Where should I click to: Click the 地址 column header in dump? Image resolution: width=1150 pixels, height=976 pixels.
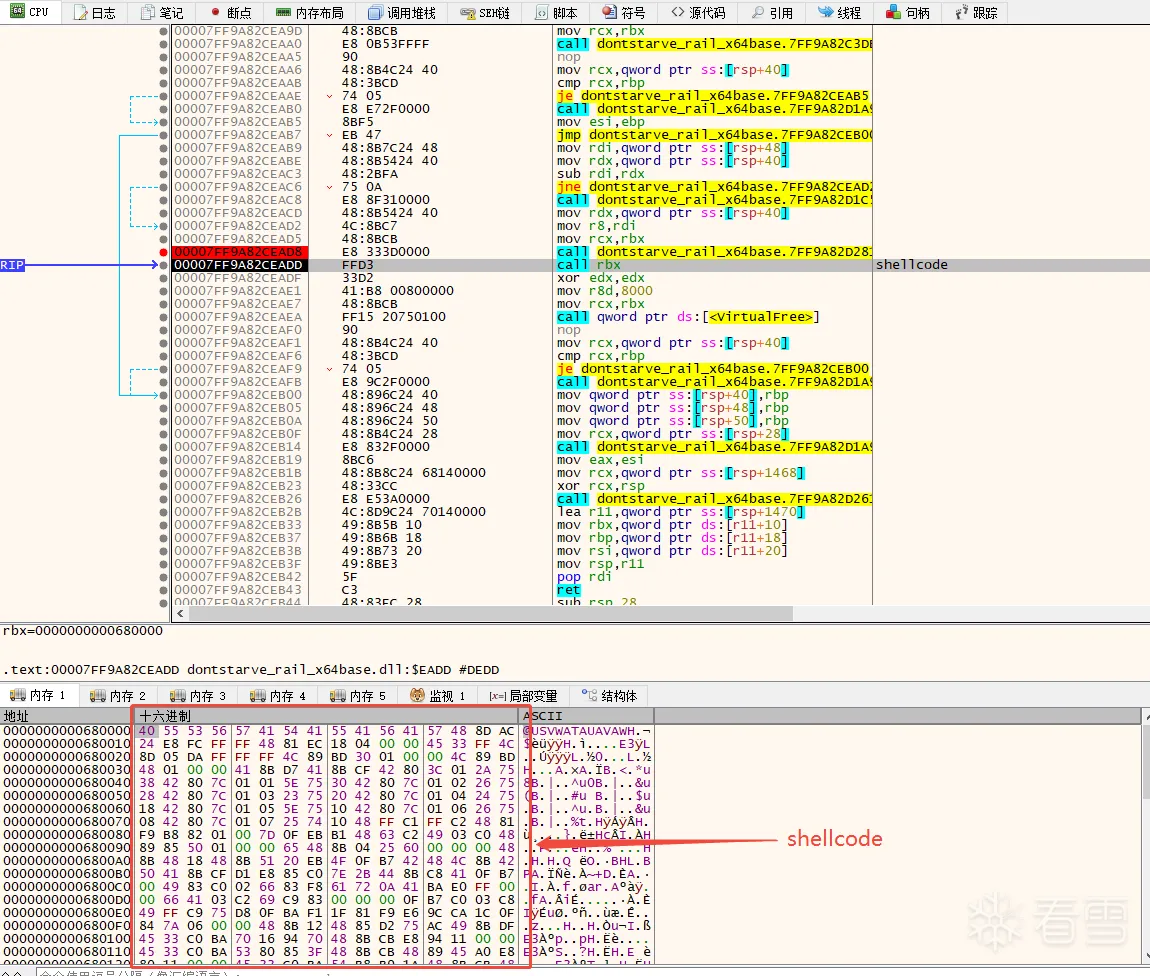tap(66, 716)
